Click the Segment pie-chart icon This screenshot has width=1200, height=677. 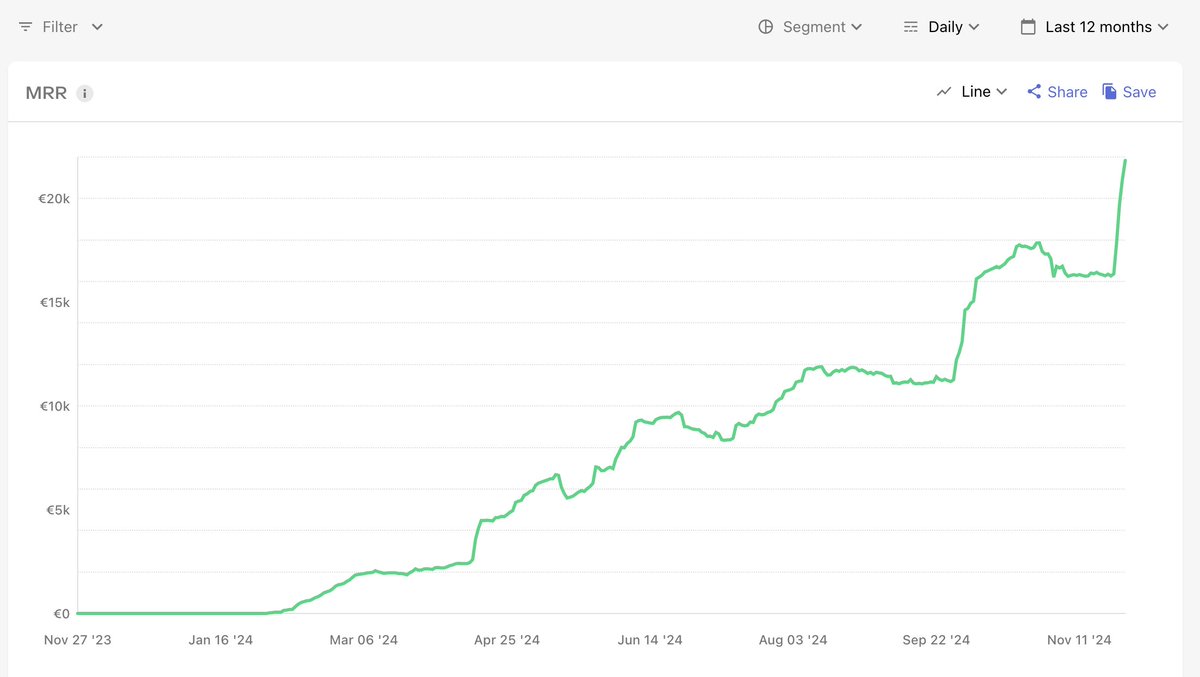(x=766, y=27)
